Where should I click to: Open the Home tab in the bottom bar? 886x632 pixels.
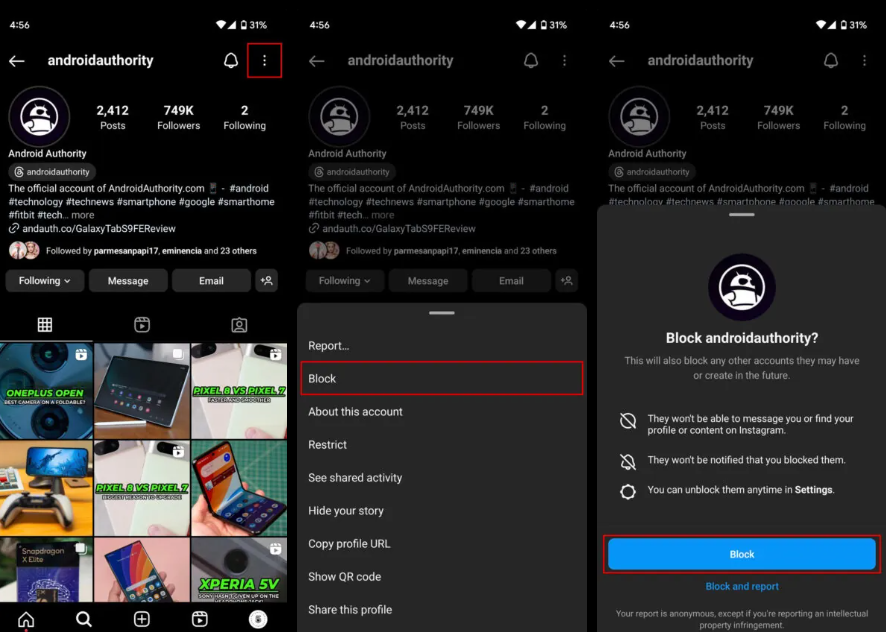(x=26, y=619)
